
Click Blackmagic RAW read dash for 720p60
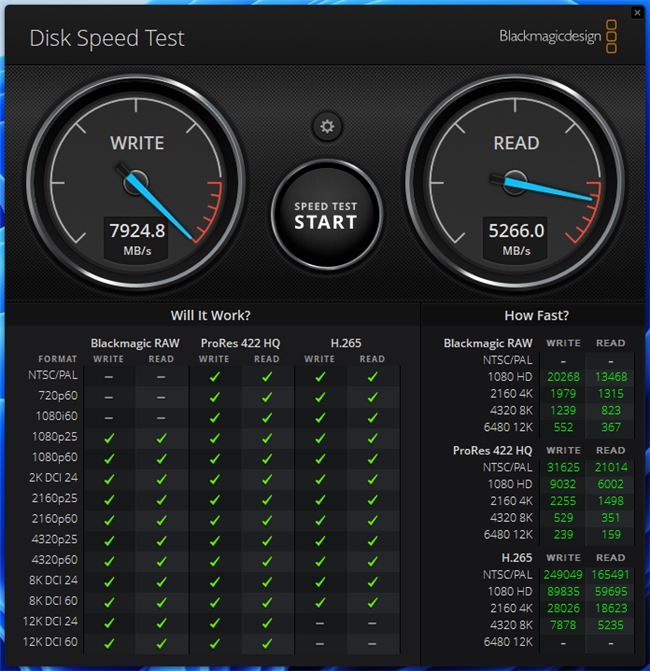click(x=161, y=397)
